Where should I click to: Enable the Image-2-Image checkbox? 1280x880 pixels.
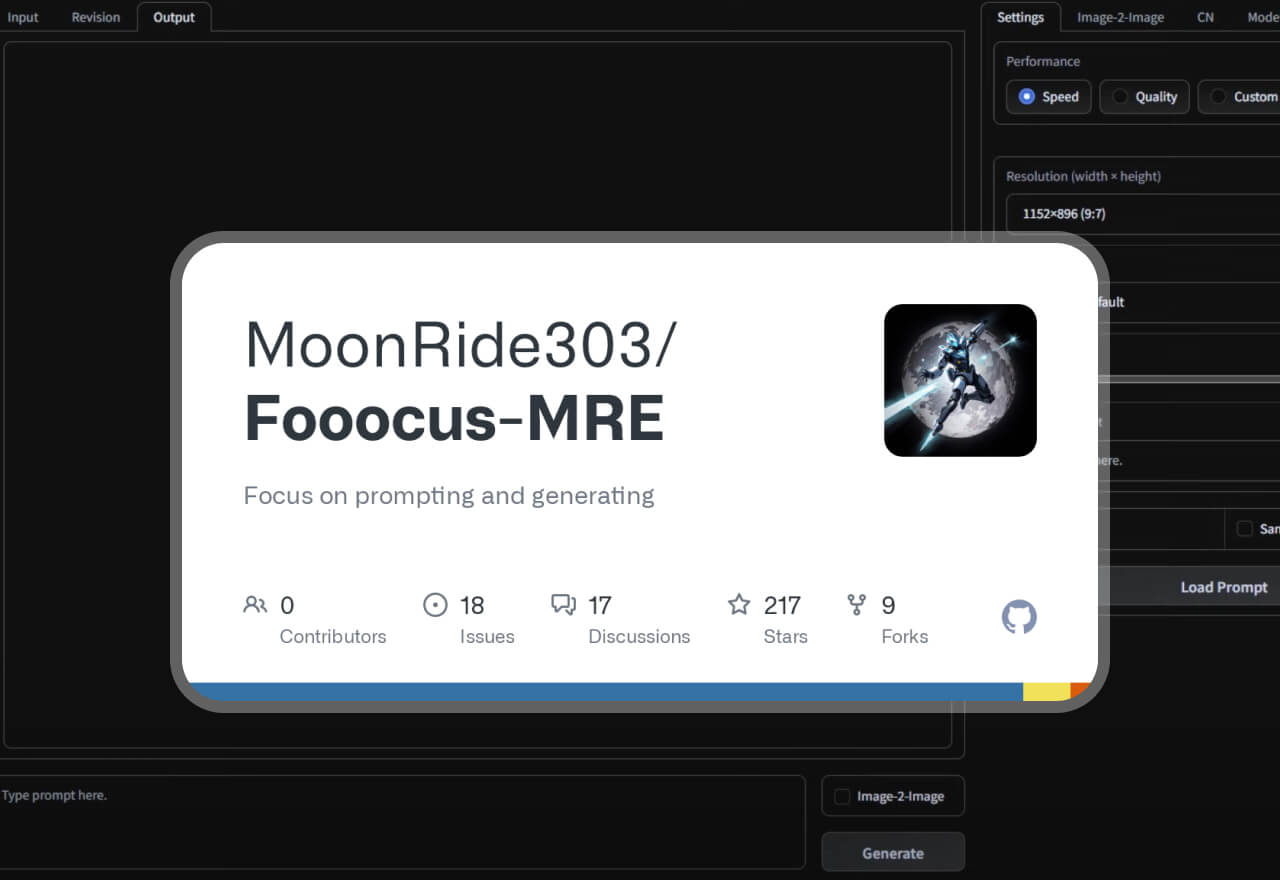[843, 796]
